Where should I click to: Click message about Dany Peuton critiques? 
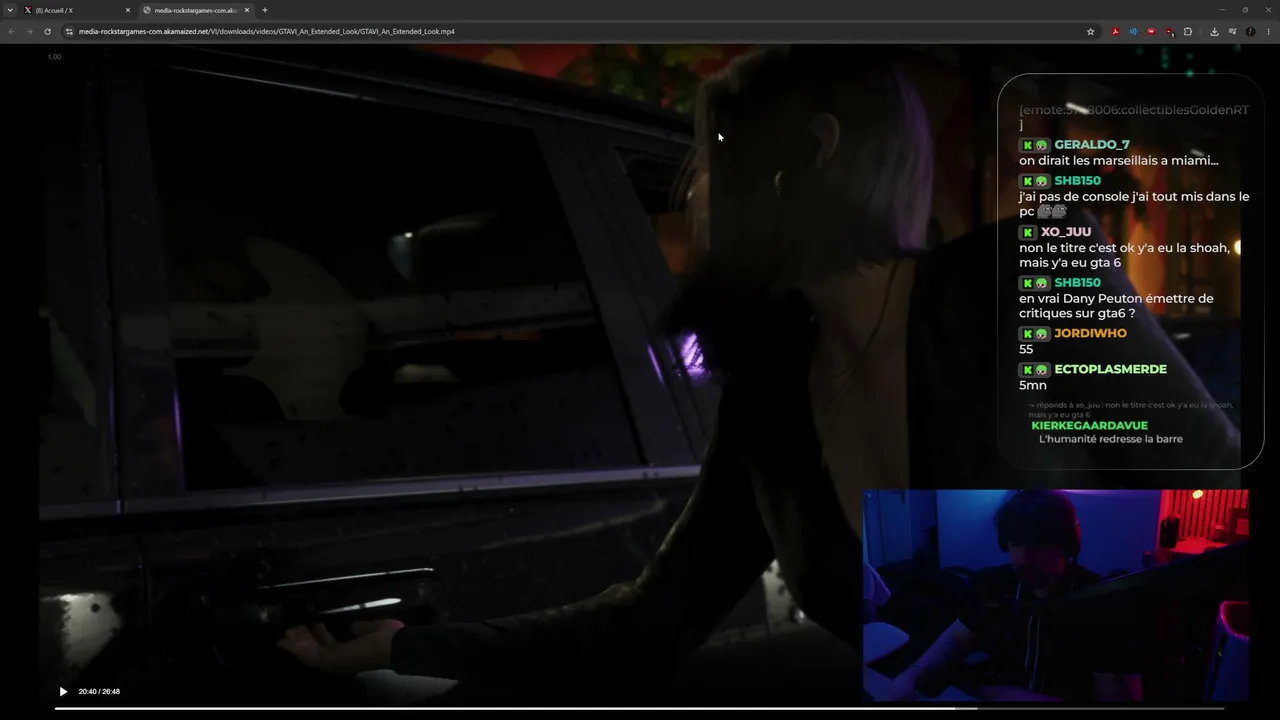tap(1116, 306)
